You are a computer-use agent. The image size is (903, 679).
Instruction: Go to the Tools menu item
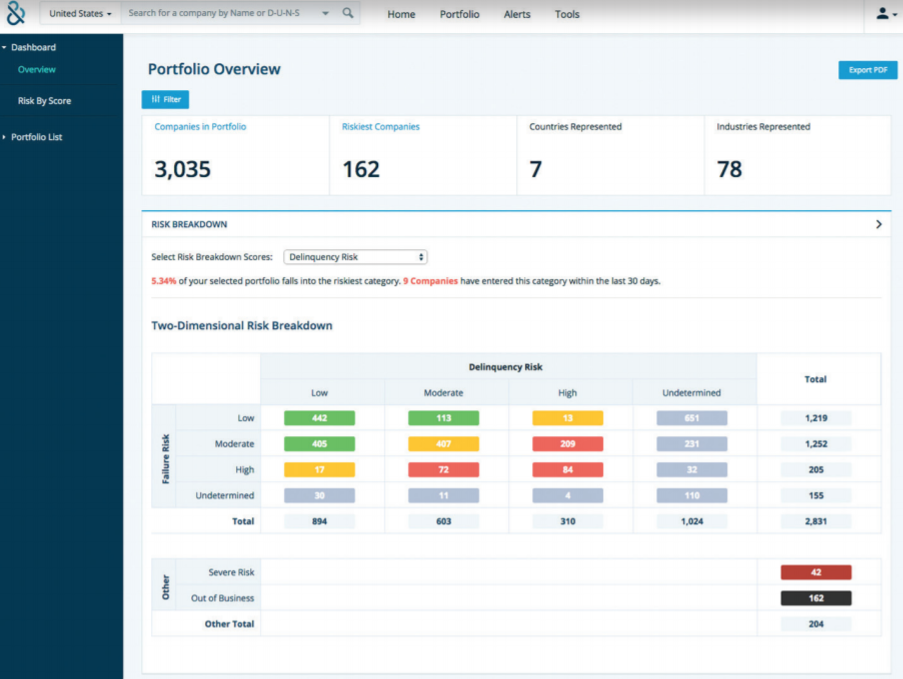click(567, 14)
